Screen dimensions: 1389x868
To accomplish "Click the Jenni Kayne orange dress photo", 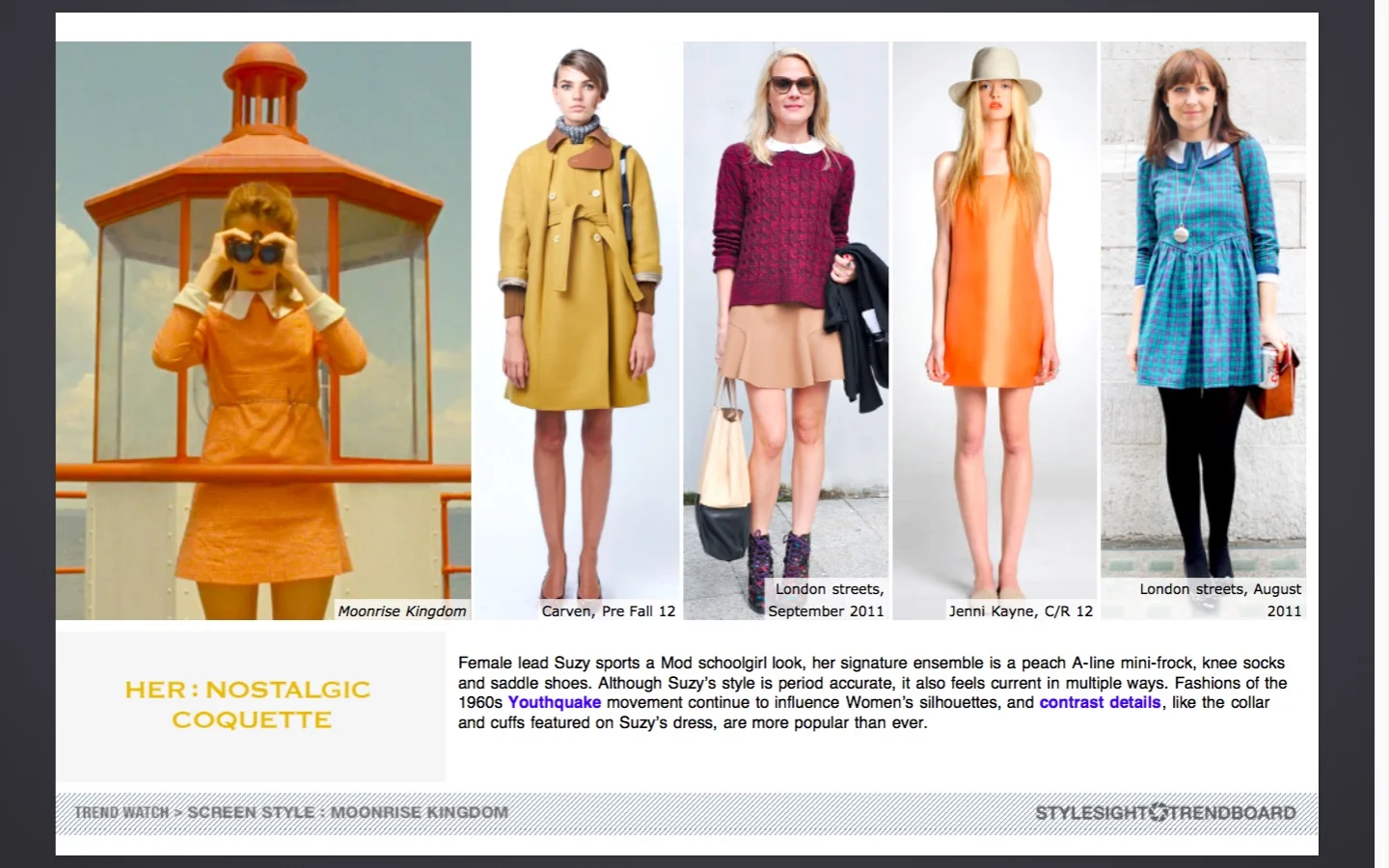I will (994, 330).
